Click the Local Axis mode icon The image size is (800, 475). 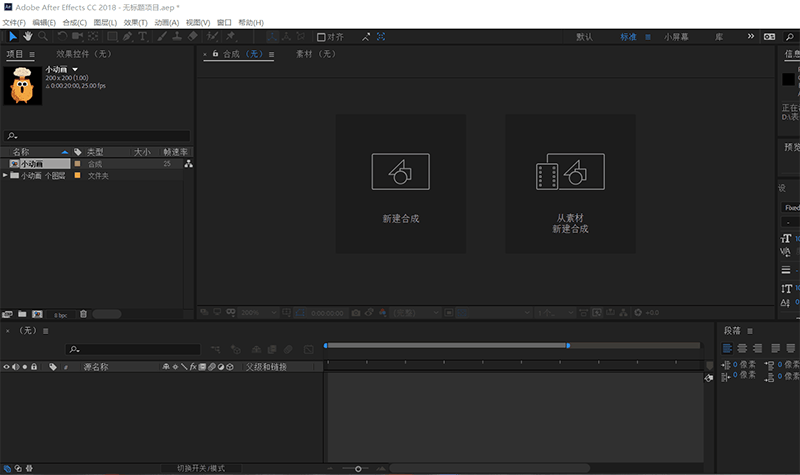click(x=272, y=36)
